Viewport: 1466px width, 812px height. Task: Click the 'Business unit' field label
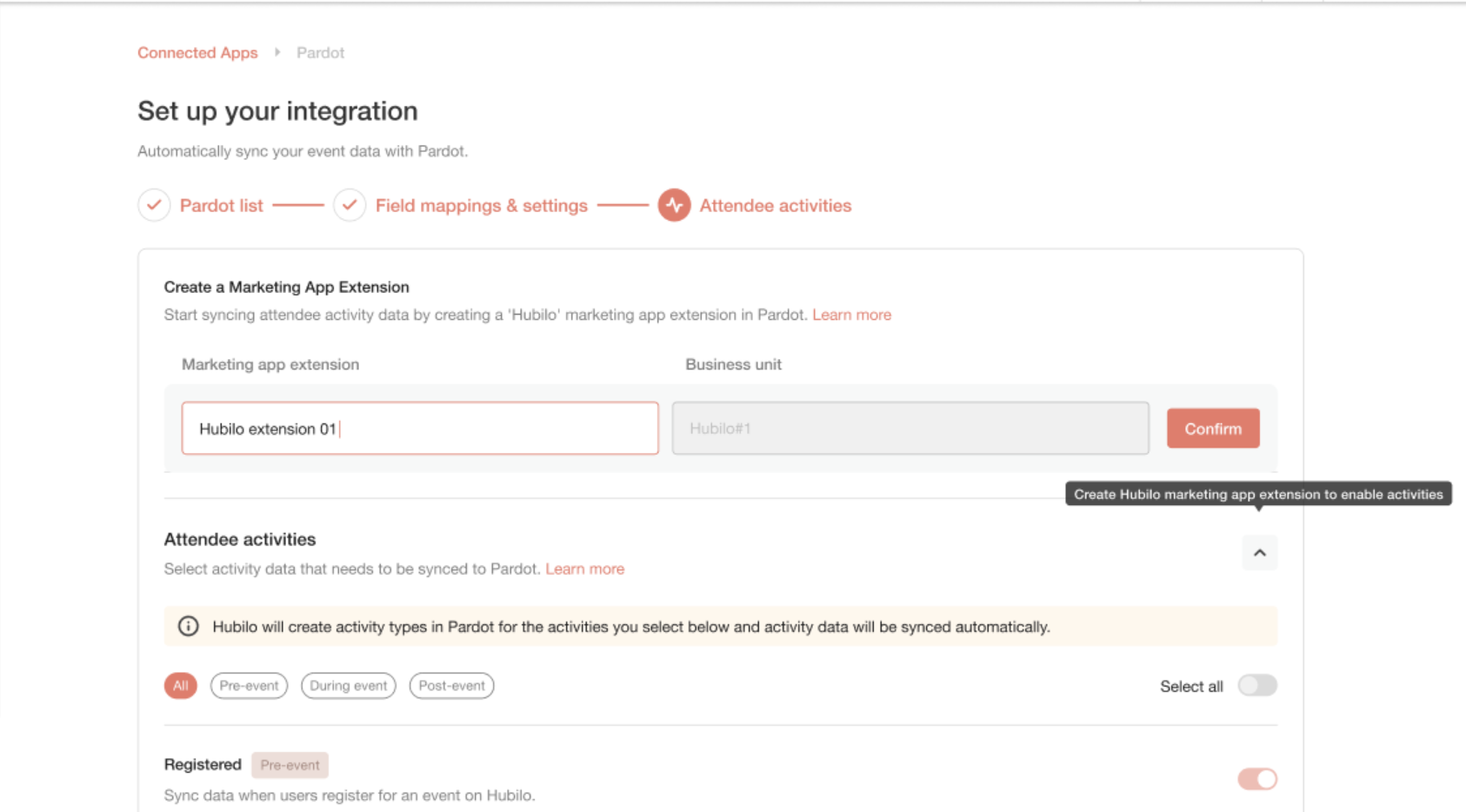[733, 364]
